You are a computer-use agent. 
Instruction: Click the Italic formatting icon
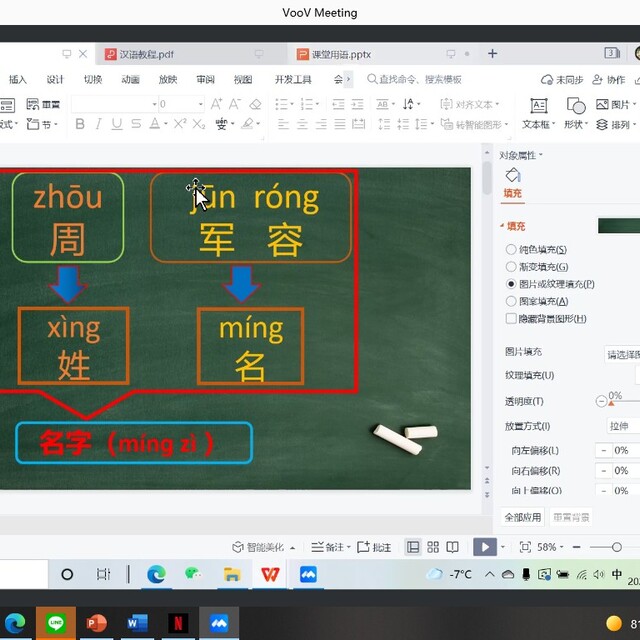coord(98,124)
